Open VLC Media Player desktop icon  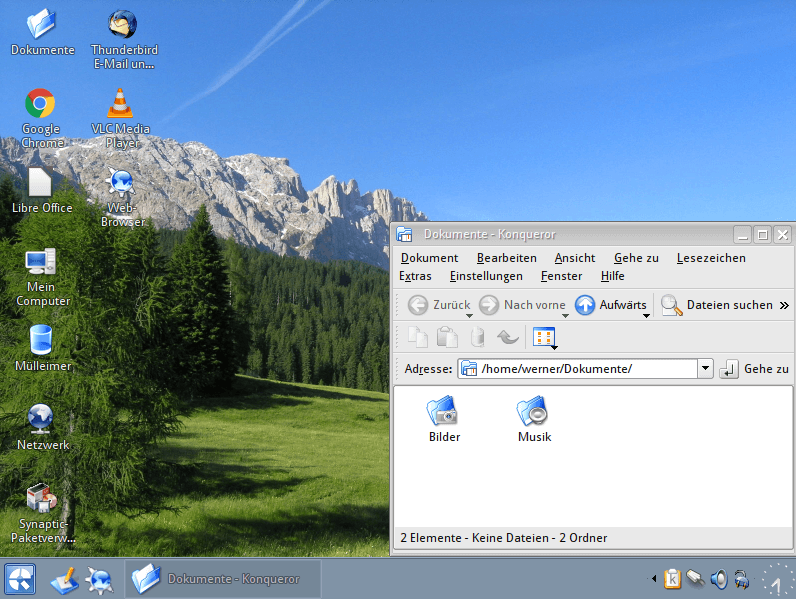[120, 104]
